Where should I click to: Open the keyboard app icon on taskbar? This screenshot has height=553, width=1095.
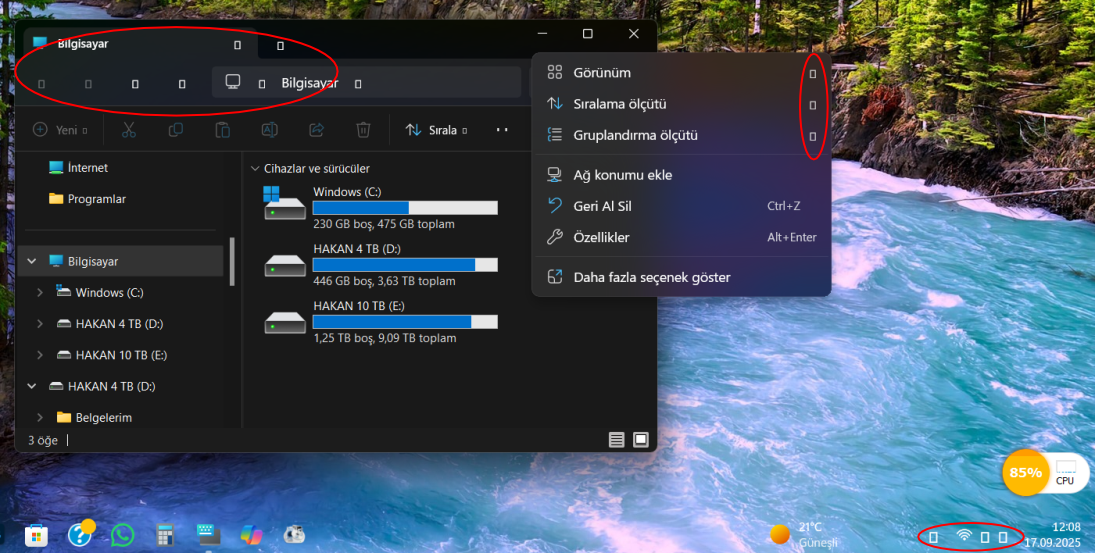(208, 535)
